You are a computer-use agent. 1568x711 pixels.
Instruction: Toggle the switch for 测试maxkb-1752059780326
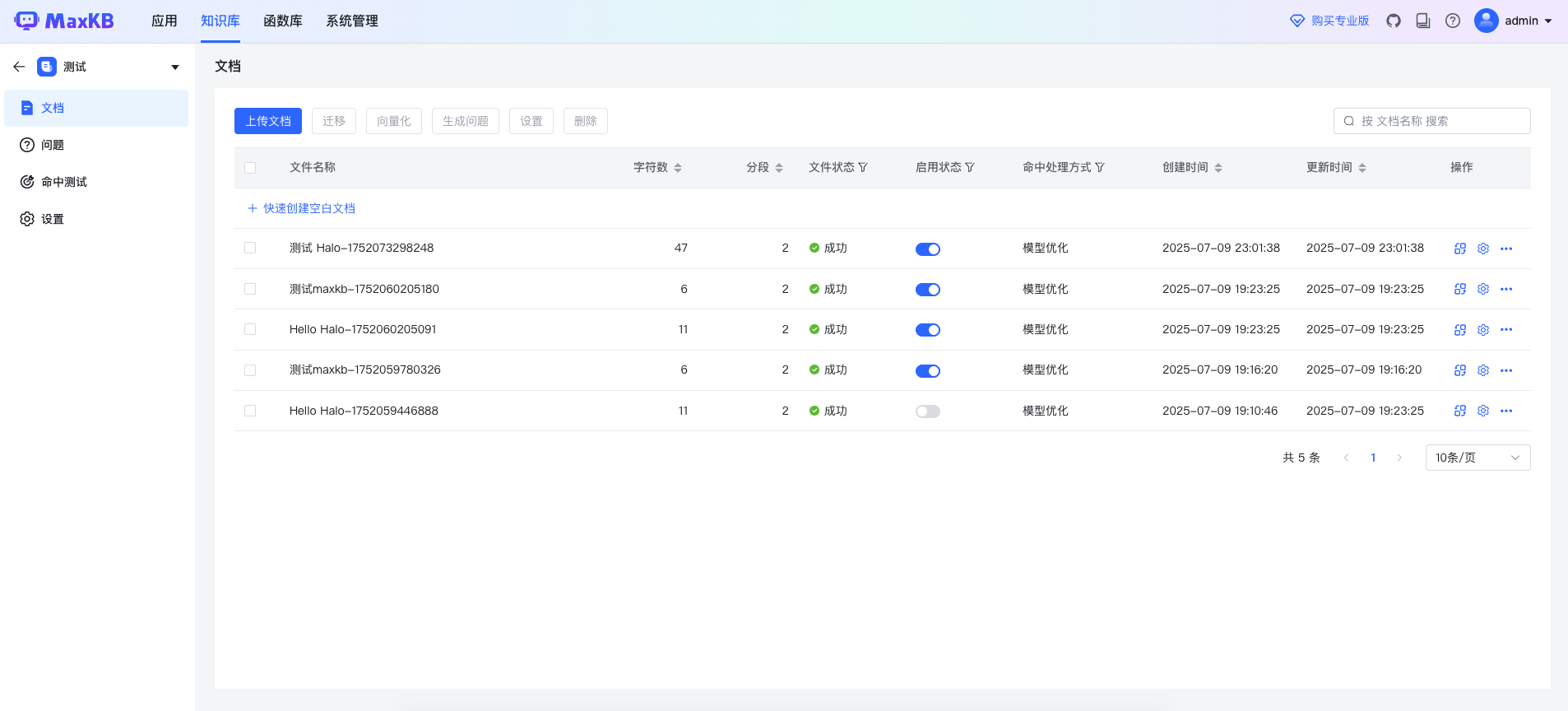(928, 371)
